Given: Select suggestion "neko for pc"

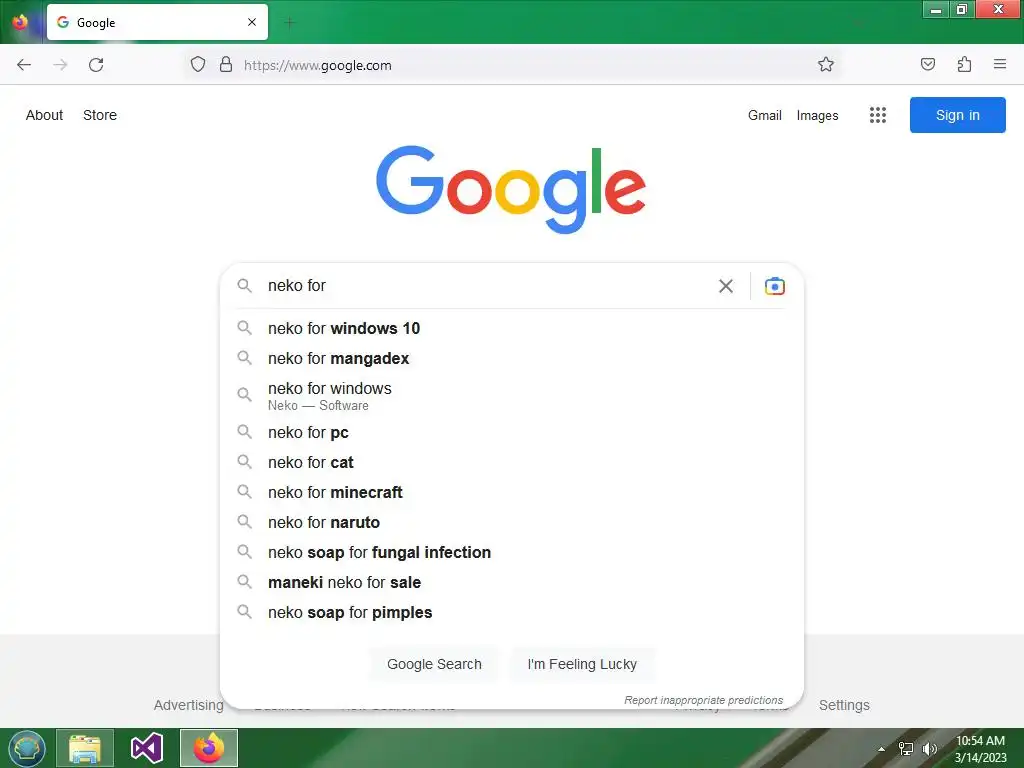Looking at the screenshot, I should pyautogui.click(x=512, y=432).
